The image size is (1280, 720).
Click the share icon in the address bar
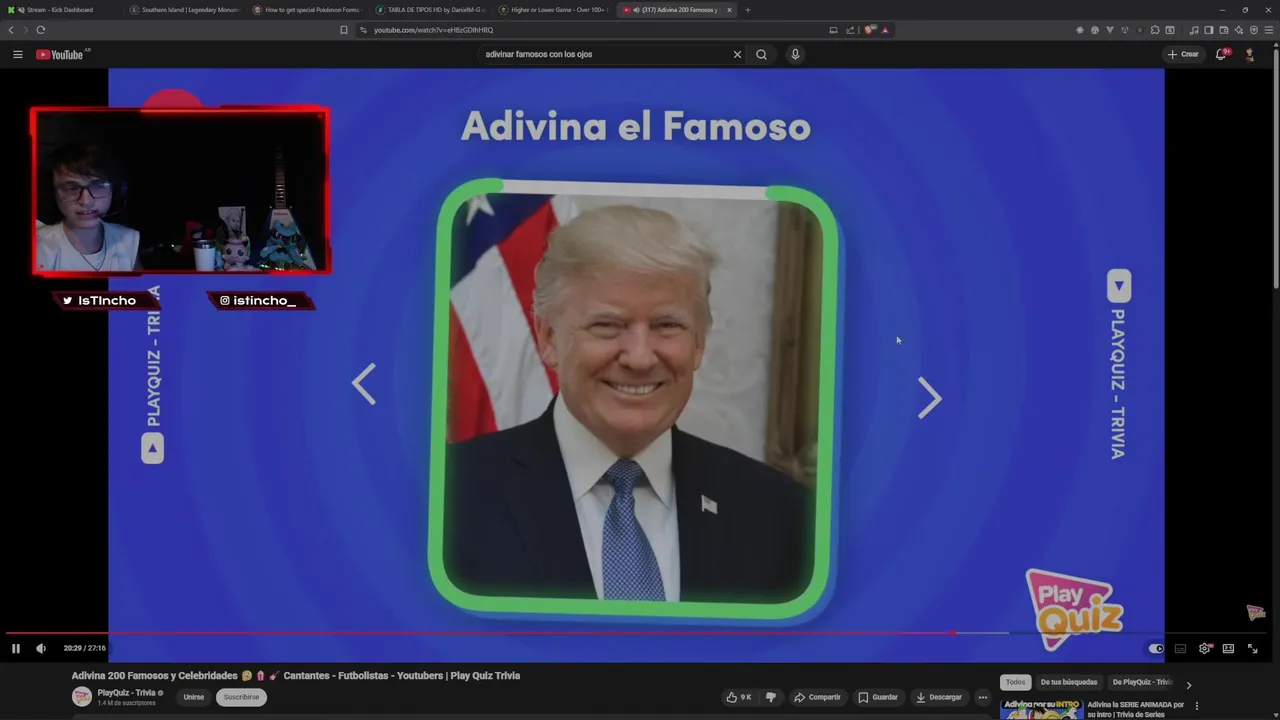pos(851,30)
